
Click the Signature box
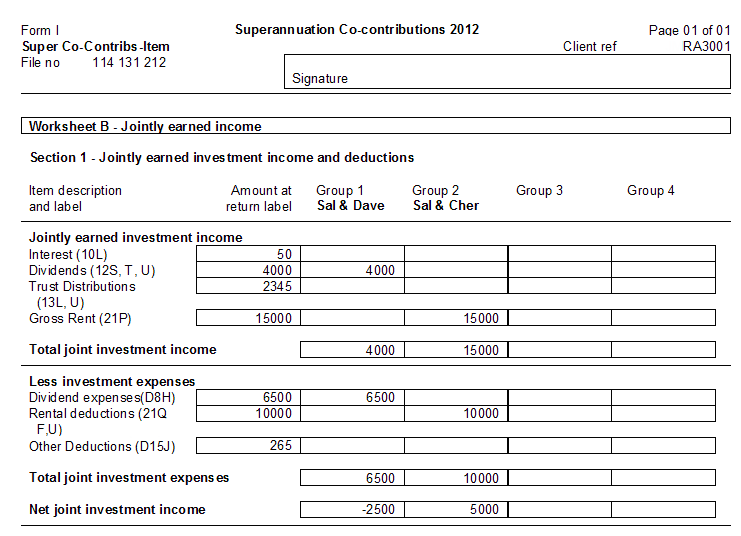coord(508,71)
